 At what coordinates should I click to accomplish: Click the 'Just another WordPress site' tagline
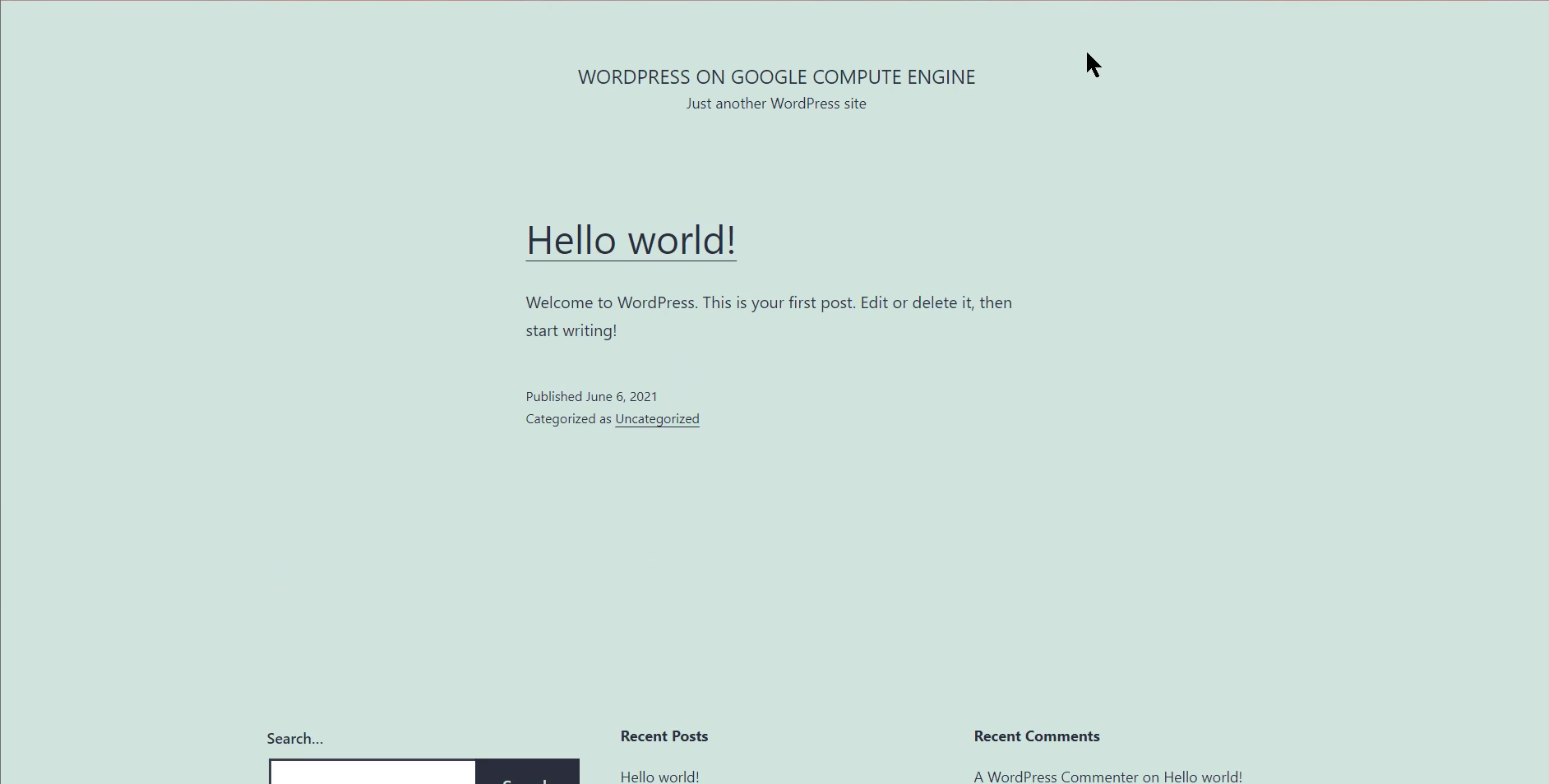click(776, 104)
